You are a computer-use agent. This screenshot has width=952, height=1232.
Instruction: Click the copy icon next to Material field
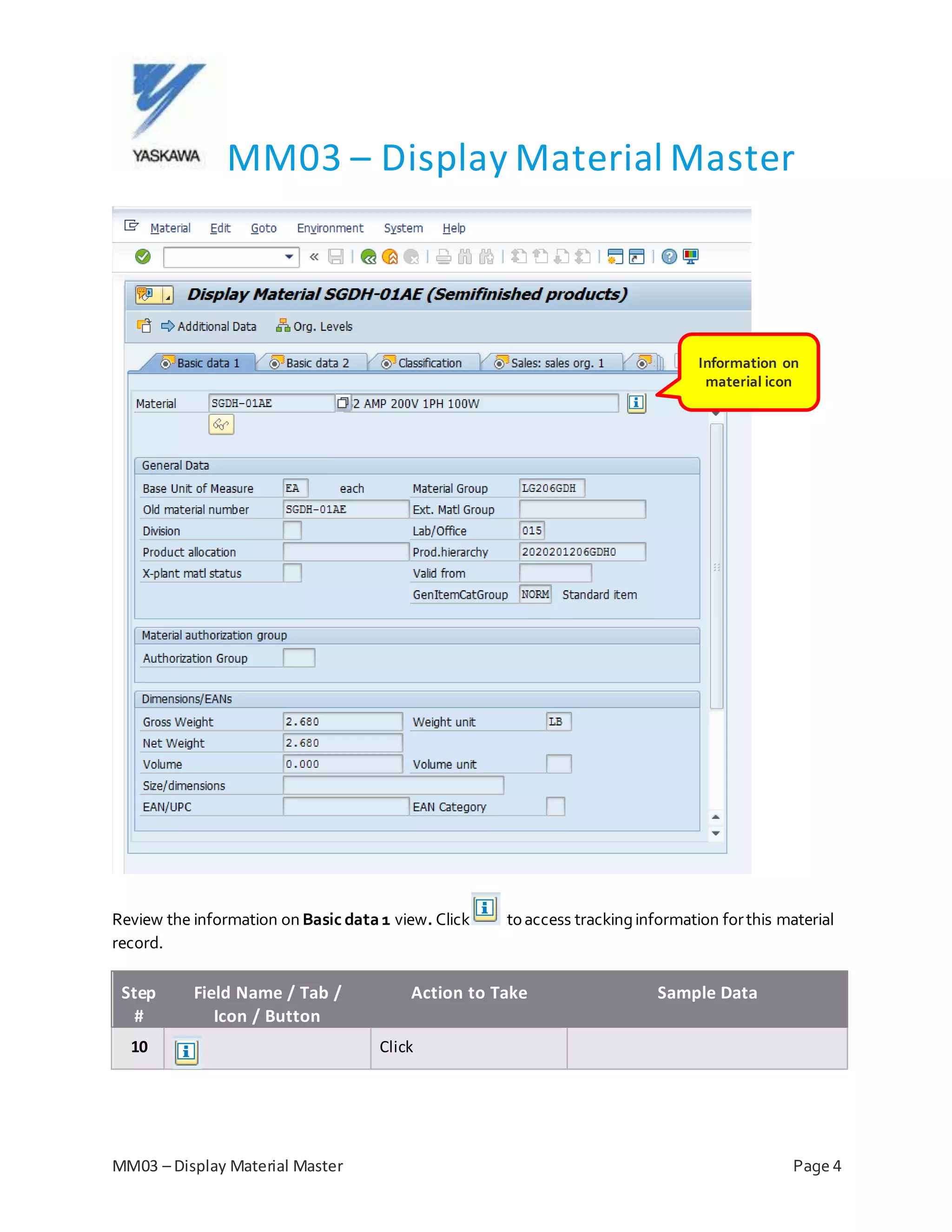pos(343,403)
